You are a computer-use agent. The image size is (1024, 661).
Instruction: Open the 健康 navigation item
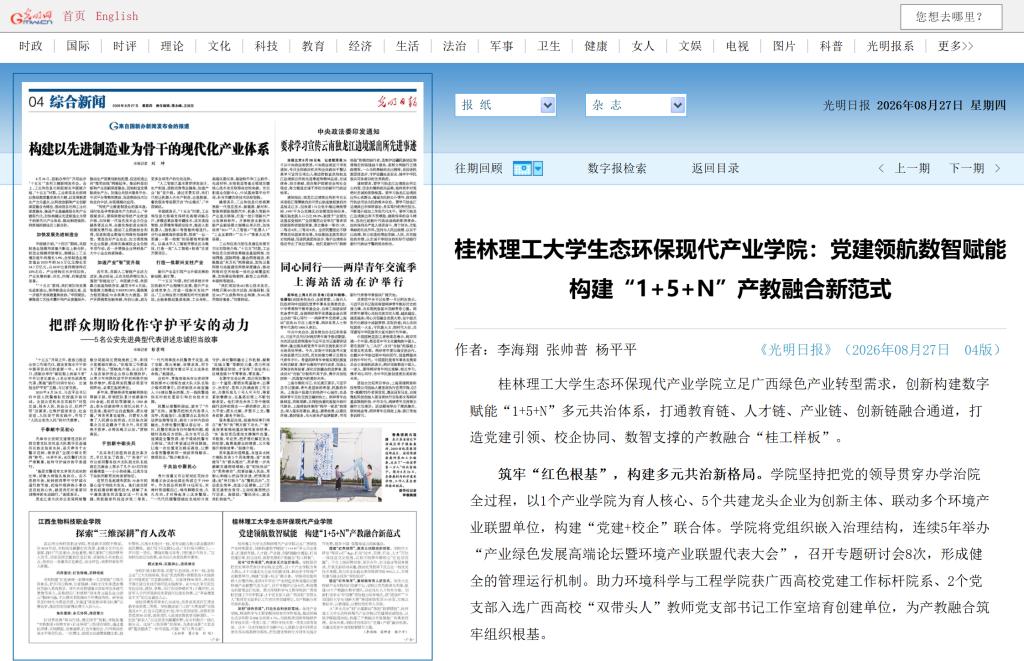coord(596,46)
